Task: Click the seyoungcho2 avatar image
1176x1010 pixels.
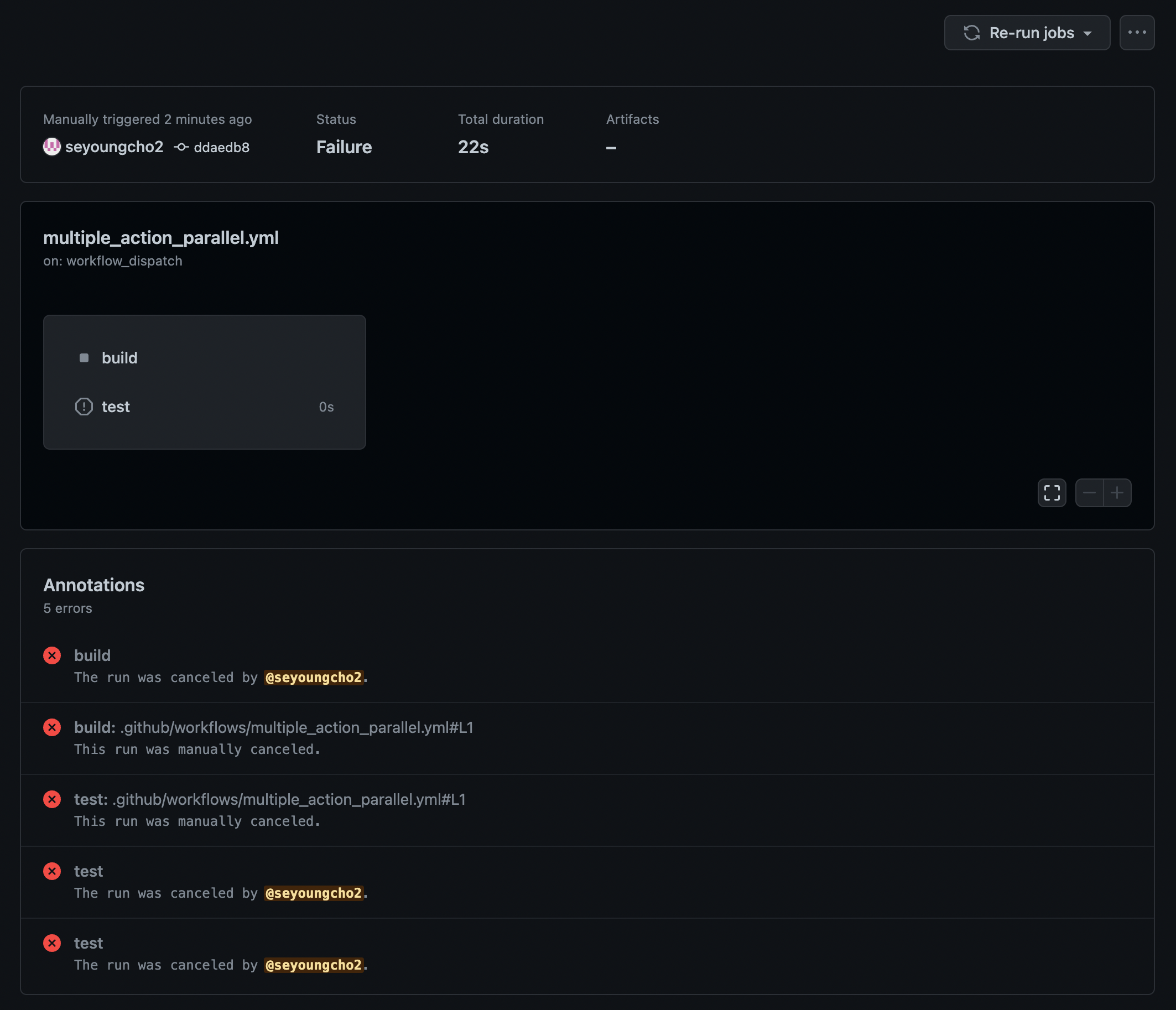Action: [51, 147]
